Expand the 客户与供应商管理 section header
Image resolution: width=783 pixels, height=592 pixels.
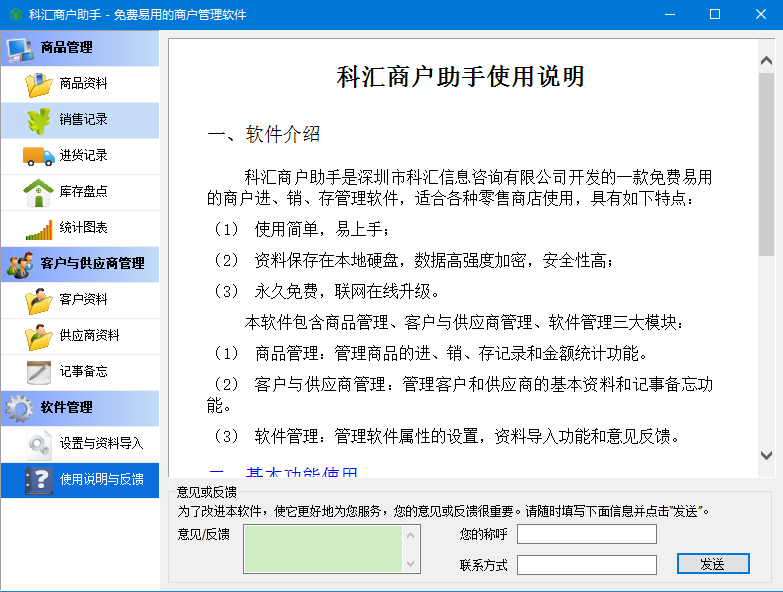[x=80, y=263]
